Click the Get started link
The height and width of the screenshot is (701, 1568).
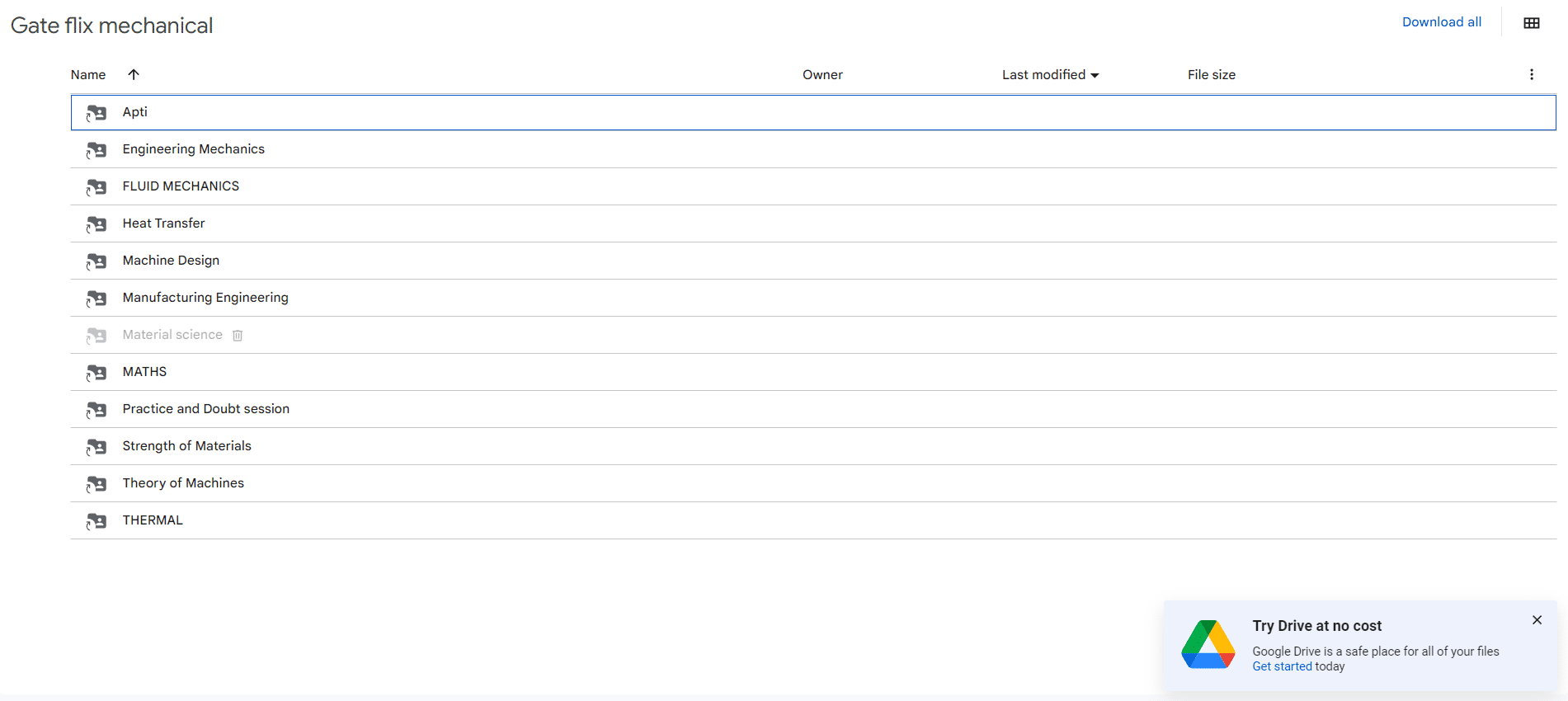1282,666
